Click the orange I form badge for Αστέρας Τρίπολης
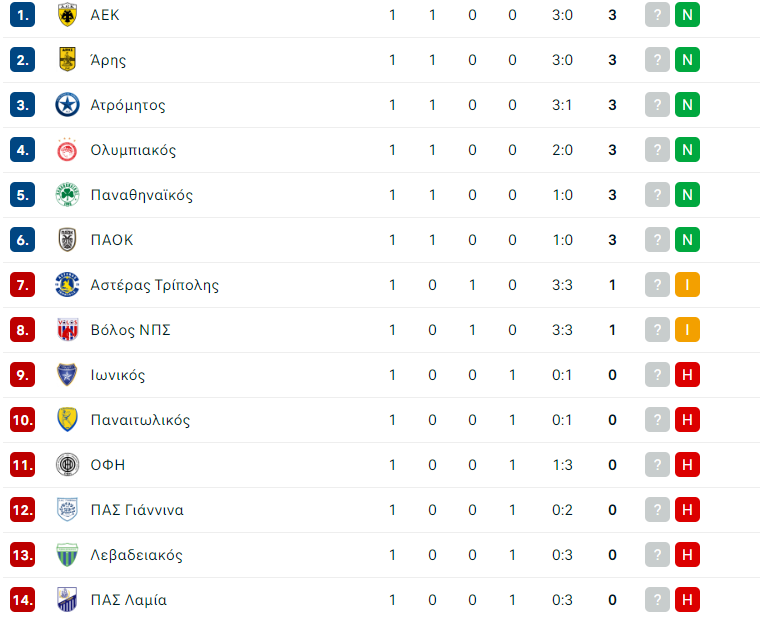Image resolution: width=760 pixels, height=617 pixels. pyautogui.click(x=687, y=285)
